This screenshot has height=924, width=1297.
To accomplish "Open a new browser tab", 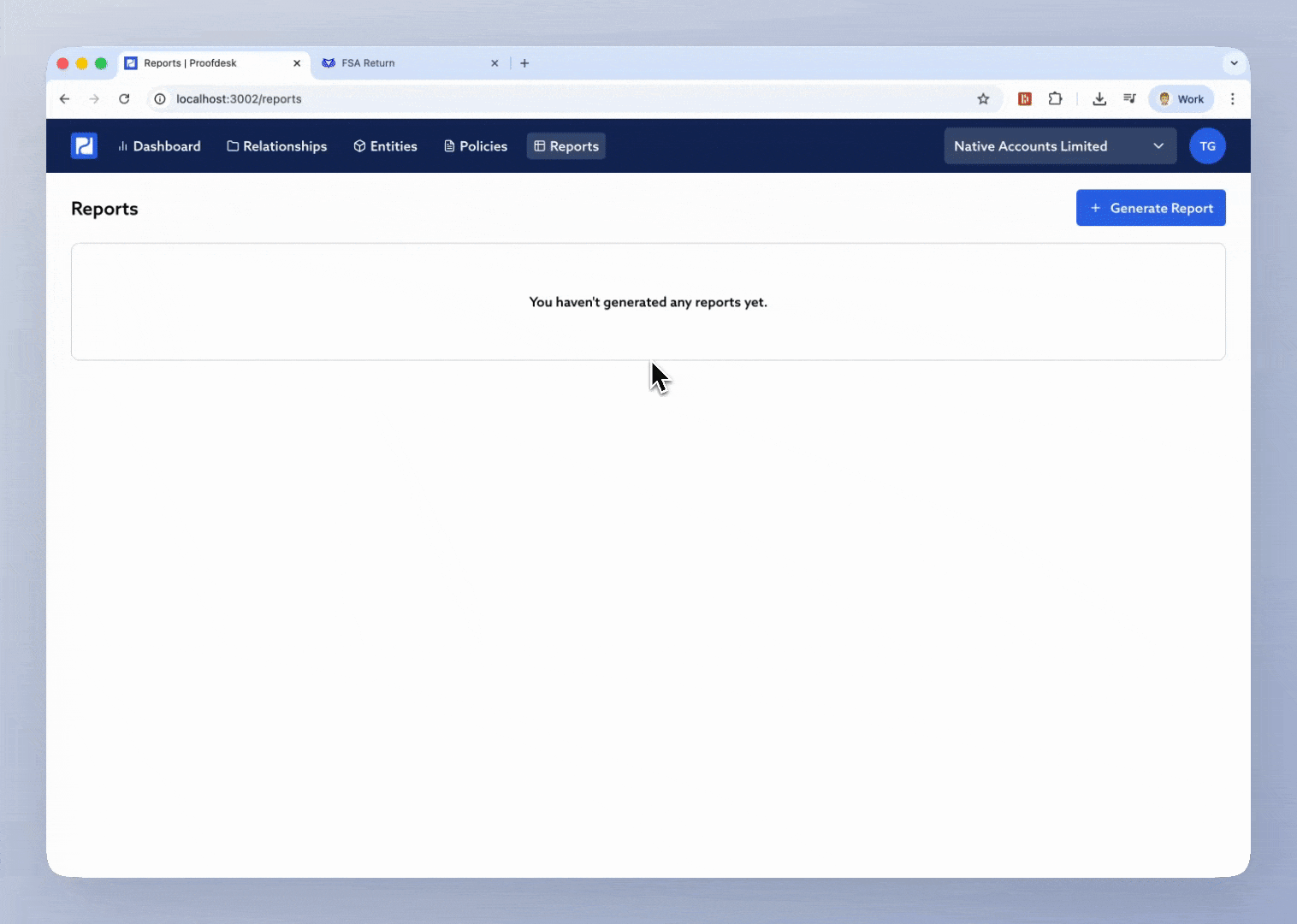I will pos(524,63).
